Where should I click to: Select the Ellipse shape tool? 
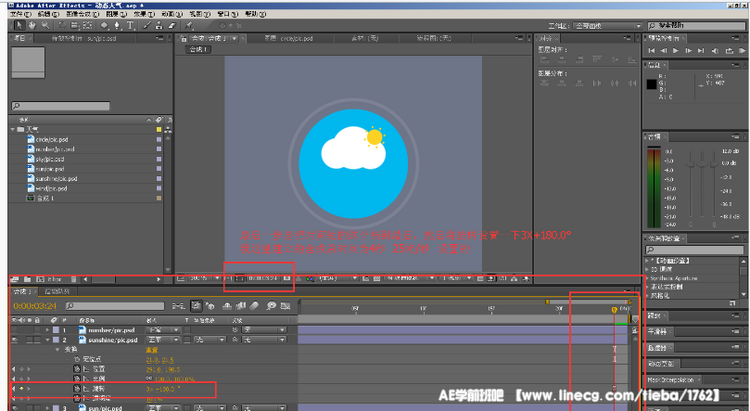pos(104,25)
